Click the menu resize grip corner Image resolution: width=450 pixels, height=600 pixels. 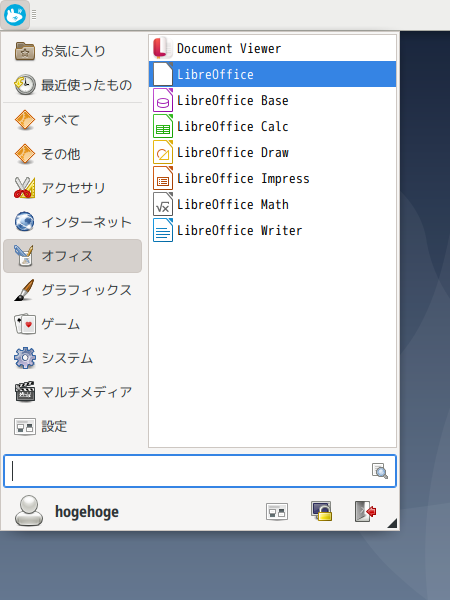tap(392, 523)
